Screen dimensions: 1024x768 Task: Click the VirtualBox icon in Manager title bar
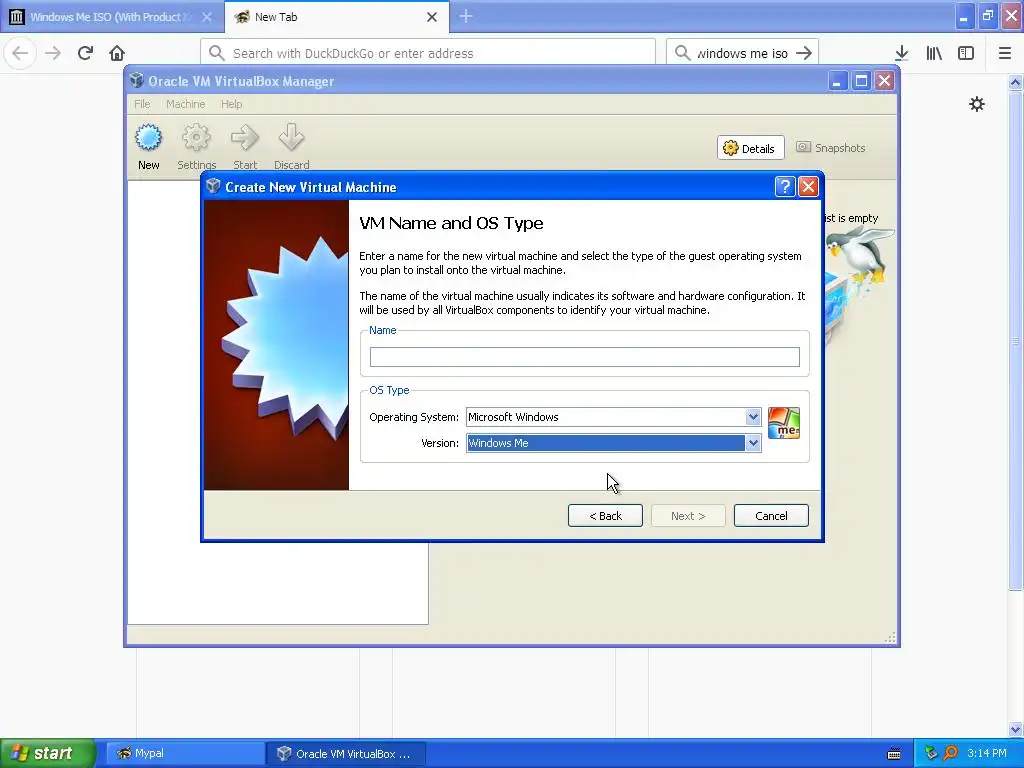(136, 80)
